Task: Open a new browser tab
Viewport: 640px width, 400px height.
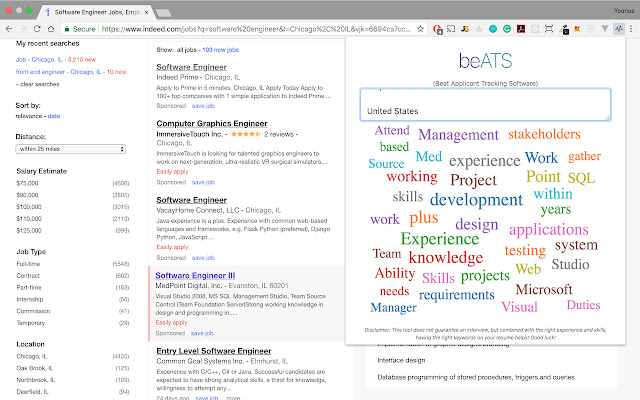Action: point(164,13)
